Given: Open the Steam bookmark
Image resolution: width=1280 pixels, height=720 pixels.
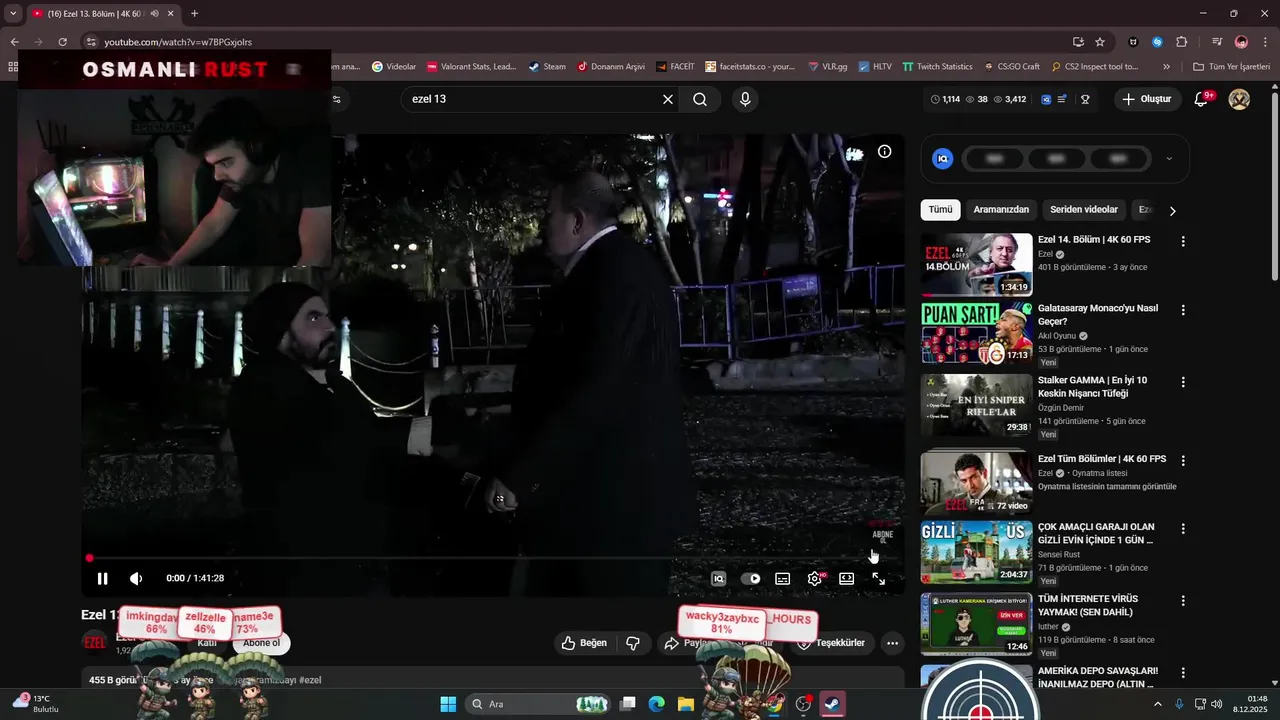Looking at the screenshot, I should point(547,67).
